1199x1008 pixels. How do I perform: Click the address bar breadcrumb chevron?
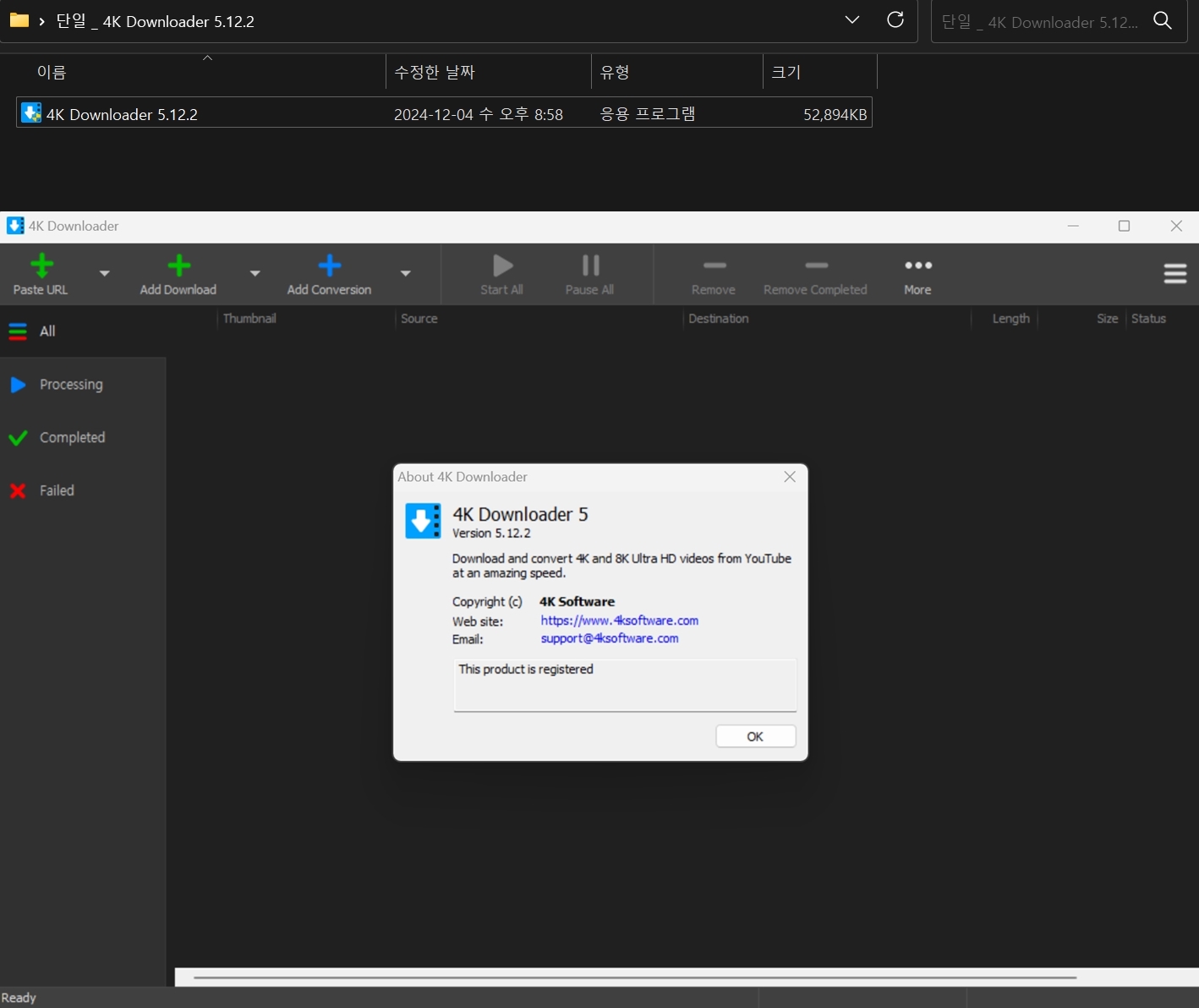pos(41,21)
